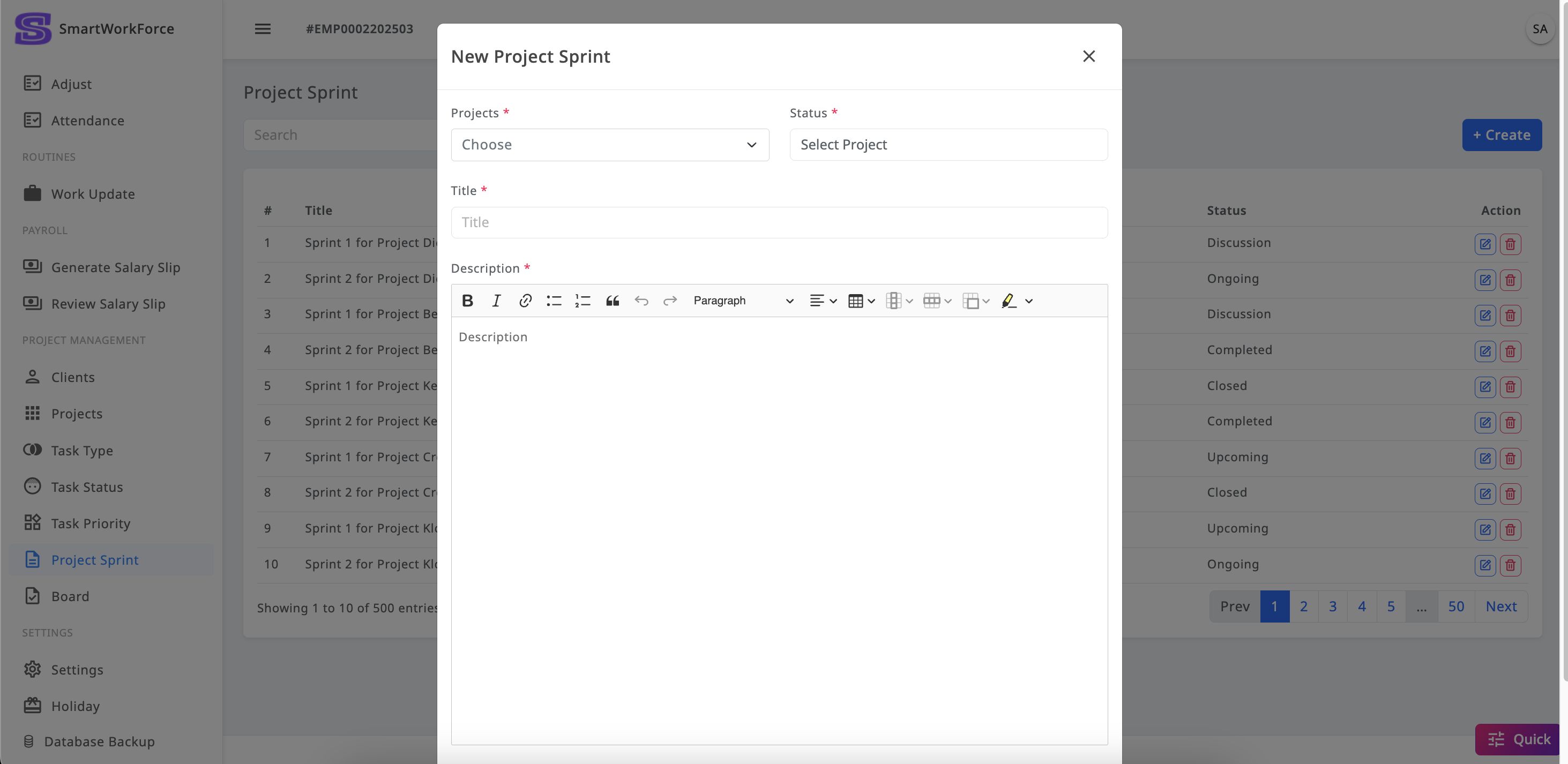This screenshot has height=764, width=1568.
Task: Close the New Project Sprint dialog
Action: click(x=1088, y=57)
